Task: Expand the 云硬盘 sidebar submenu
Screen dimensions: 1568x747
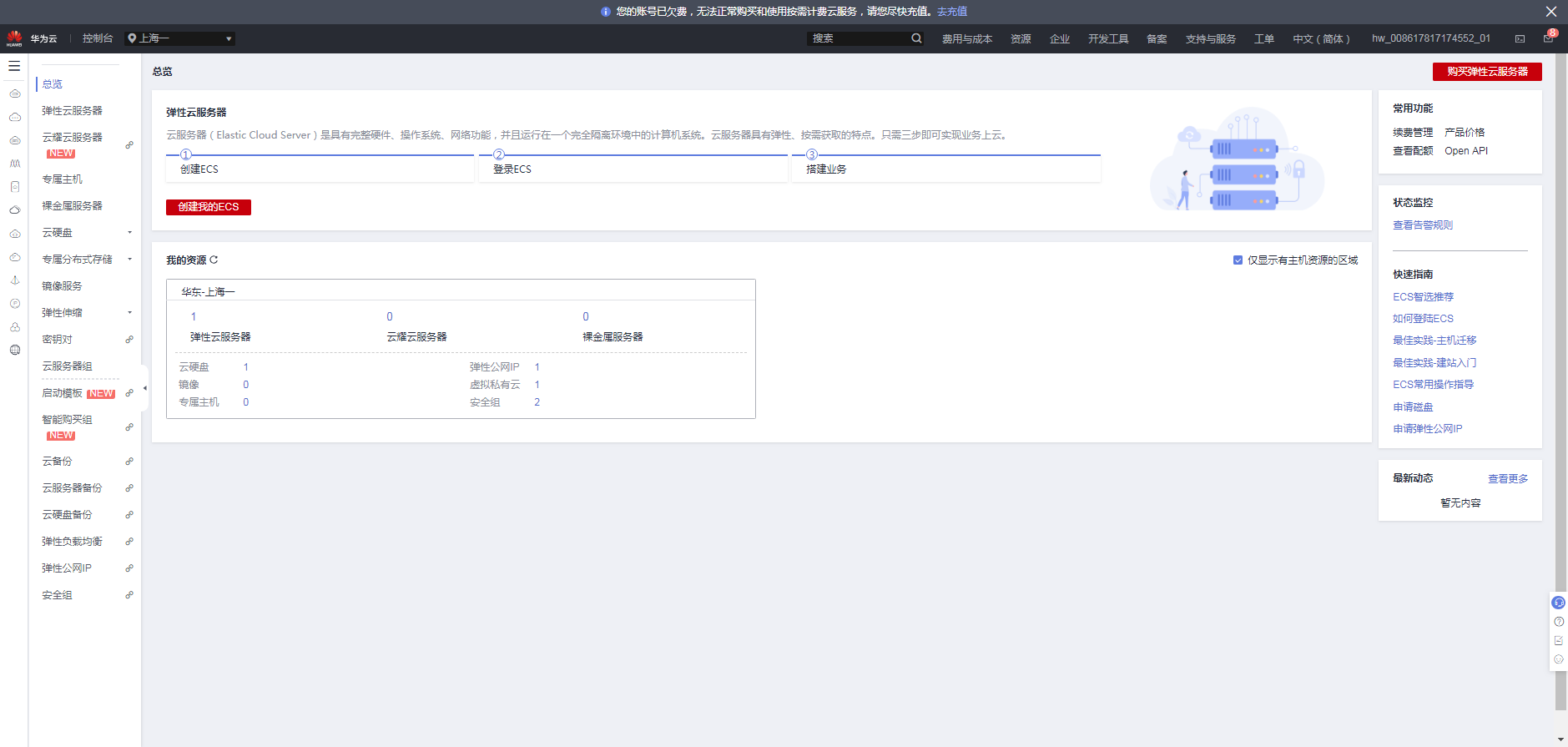Action: tap(129, 233)
